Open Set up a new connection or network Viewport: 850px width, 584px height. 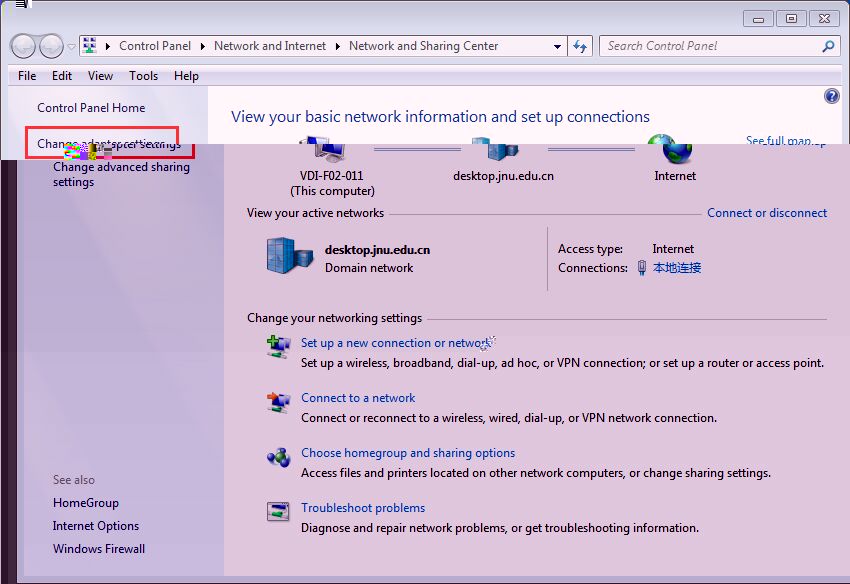[x=395, y=343]
